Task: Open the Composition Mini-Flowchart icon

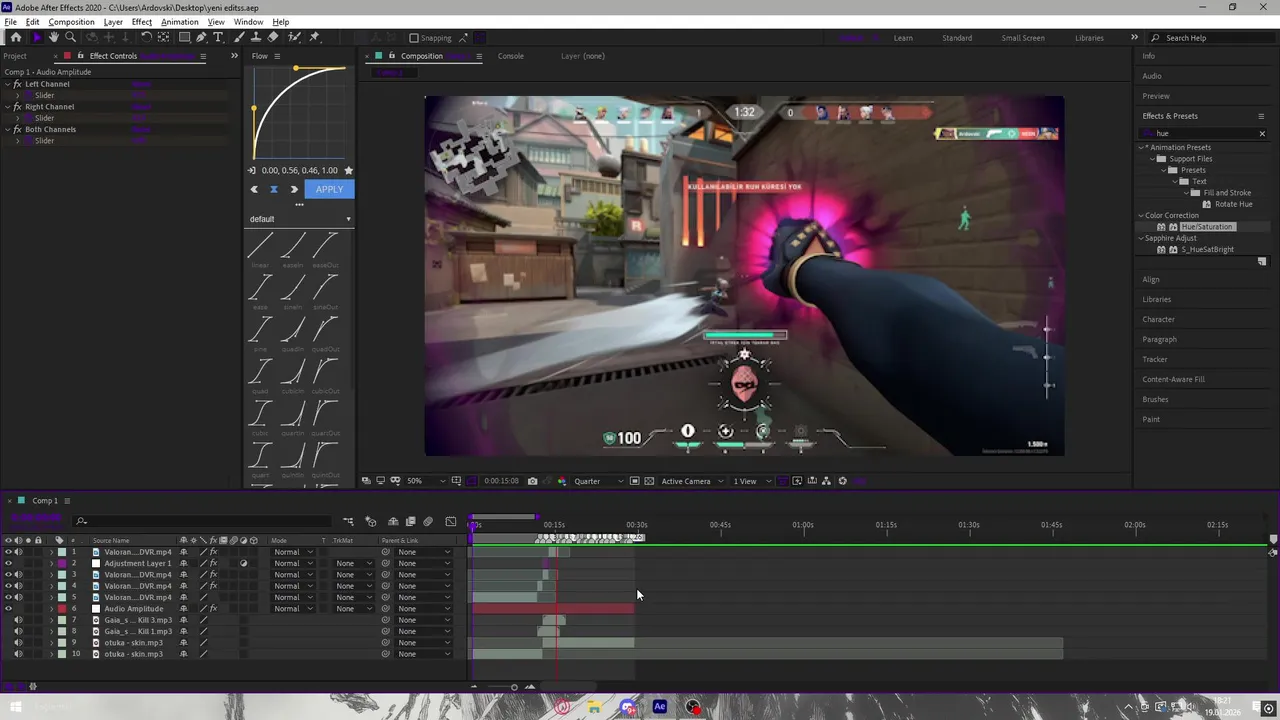Action: (348, 521)
